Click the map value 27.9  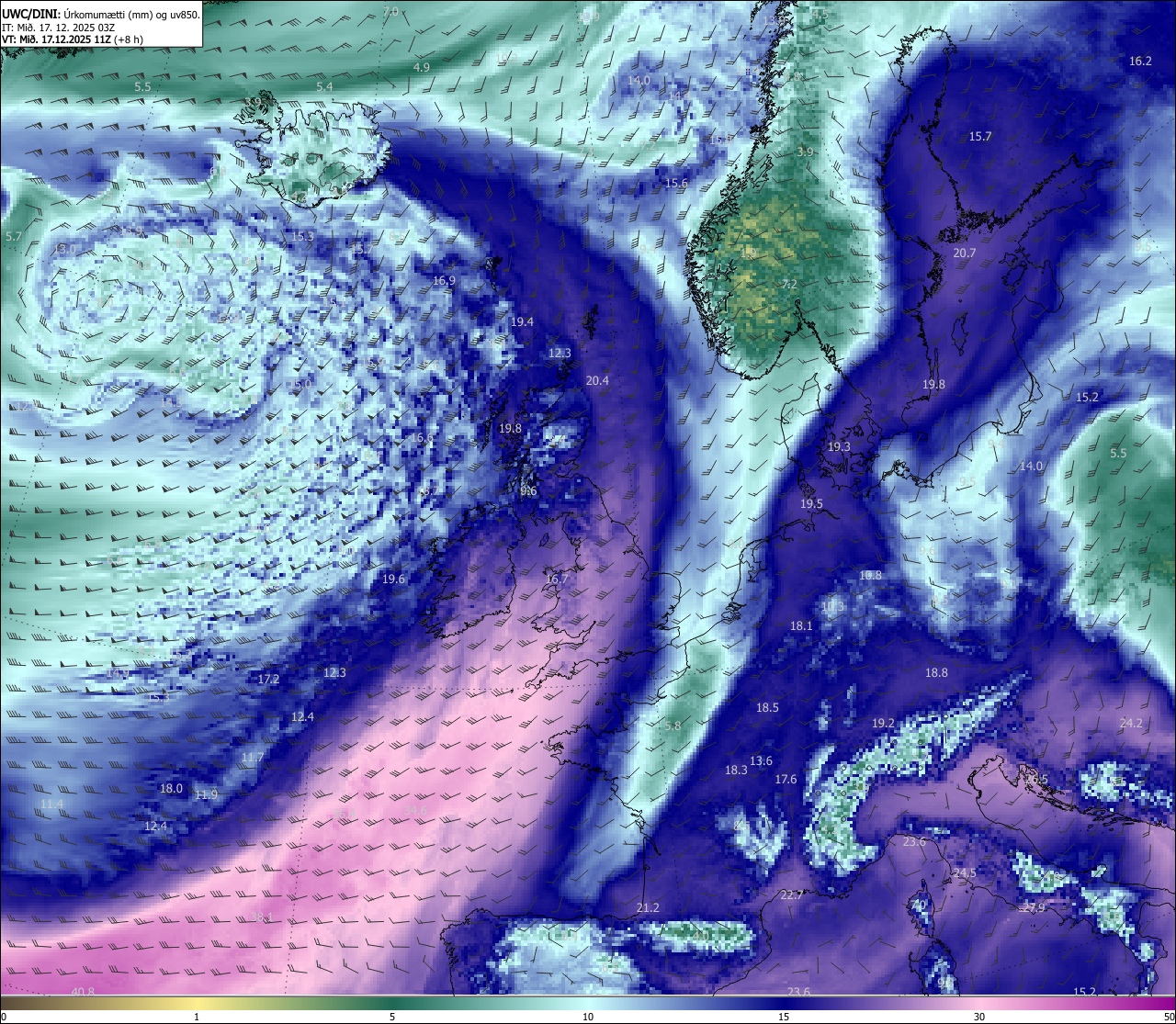1034,907
